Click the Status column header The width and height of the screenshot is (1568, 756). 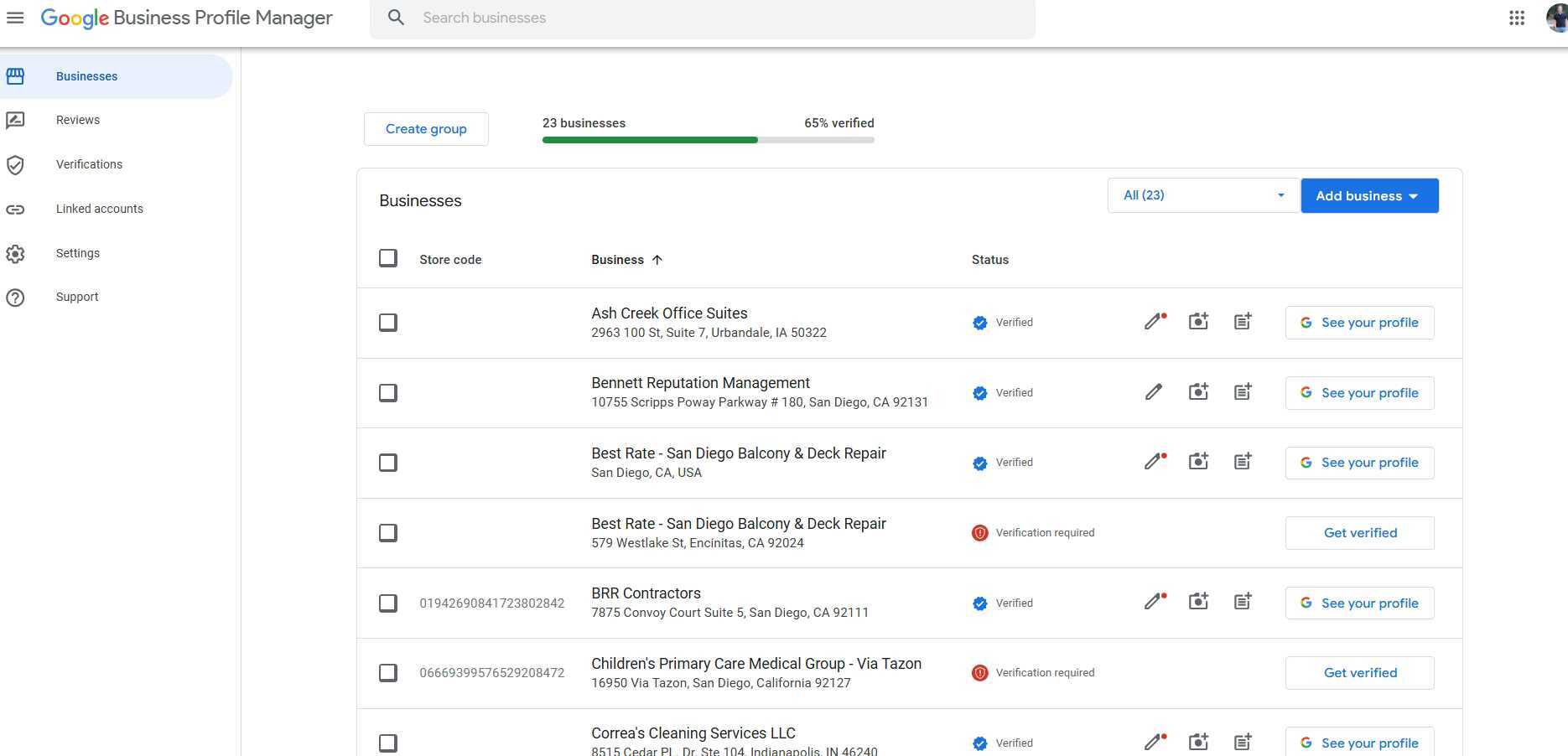[x=990, y=260]
